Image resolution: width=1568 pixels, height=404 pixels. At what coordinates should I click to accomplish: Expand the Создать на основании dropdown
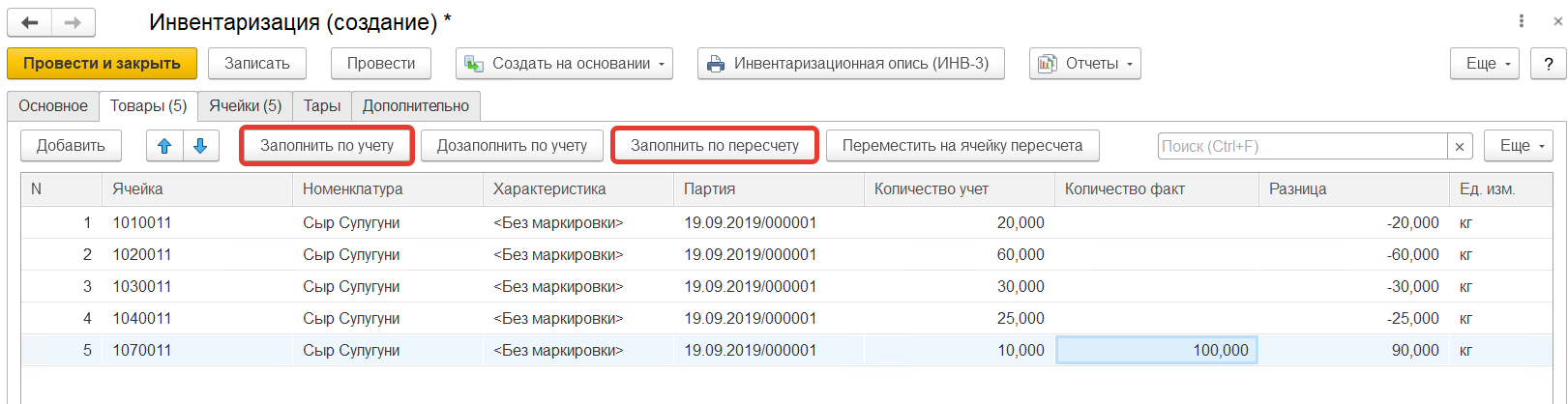tap(565, 64)
